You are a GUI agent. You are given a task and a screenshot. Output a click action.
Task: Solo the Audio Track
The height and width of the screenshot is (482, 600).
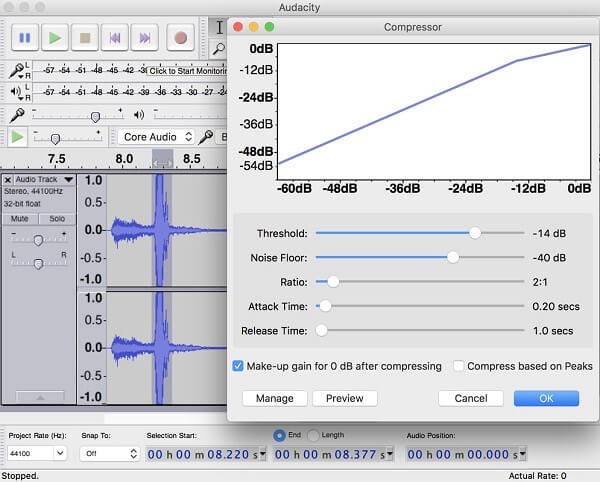click(57, 219)
